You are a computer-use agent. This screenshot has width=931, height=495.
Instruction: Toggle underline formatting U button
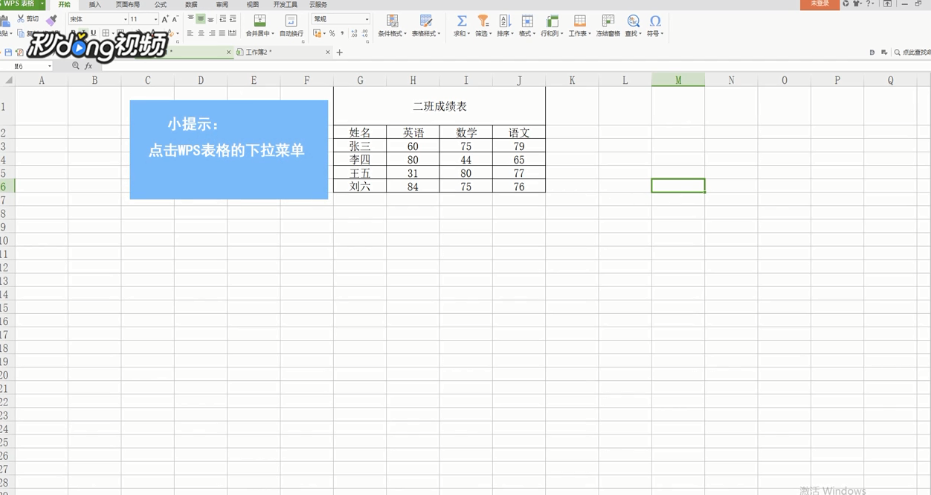click(x=93, y=33)
